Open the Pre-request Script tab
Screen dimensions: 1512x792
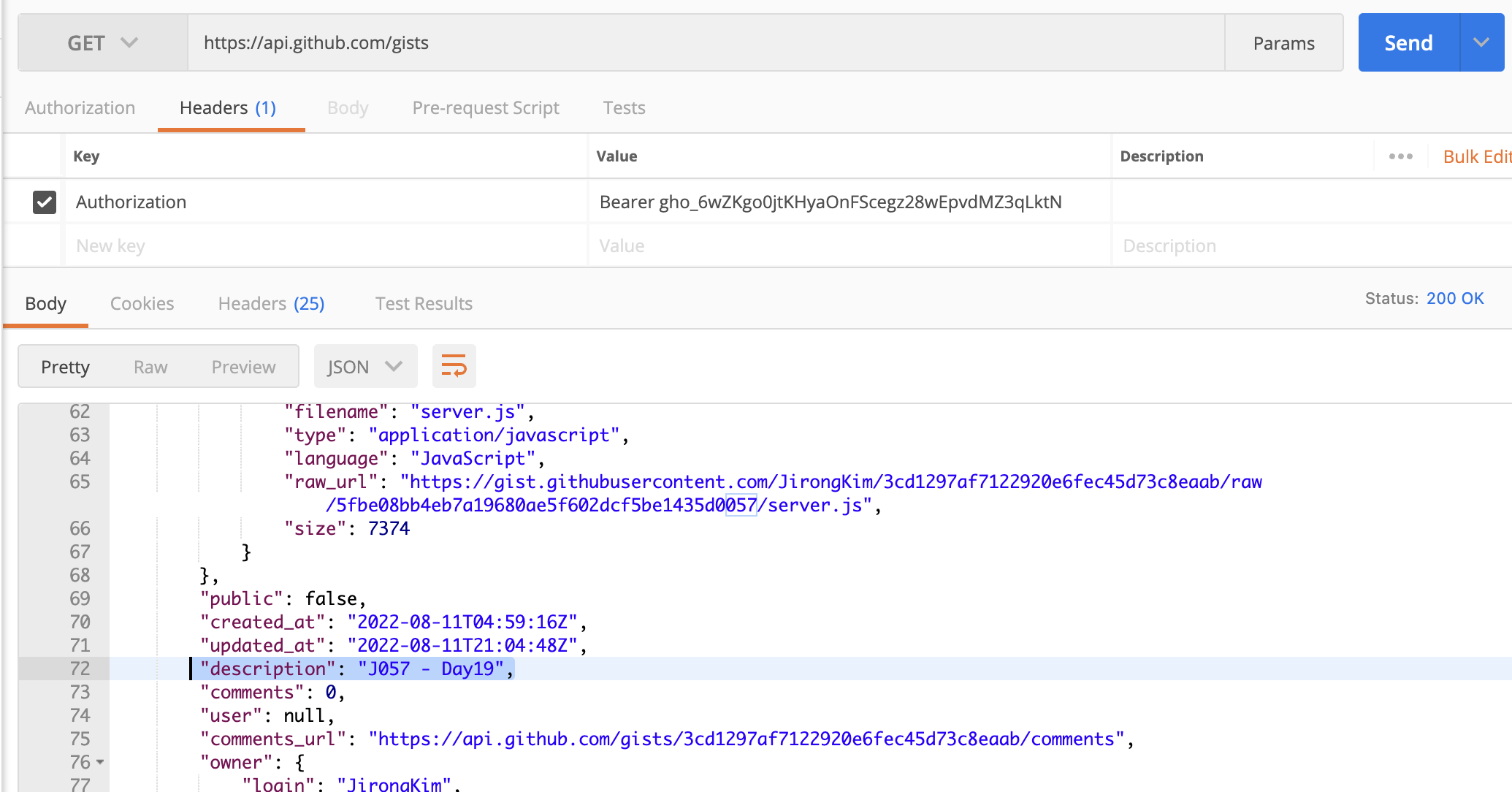point(485,108)
